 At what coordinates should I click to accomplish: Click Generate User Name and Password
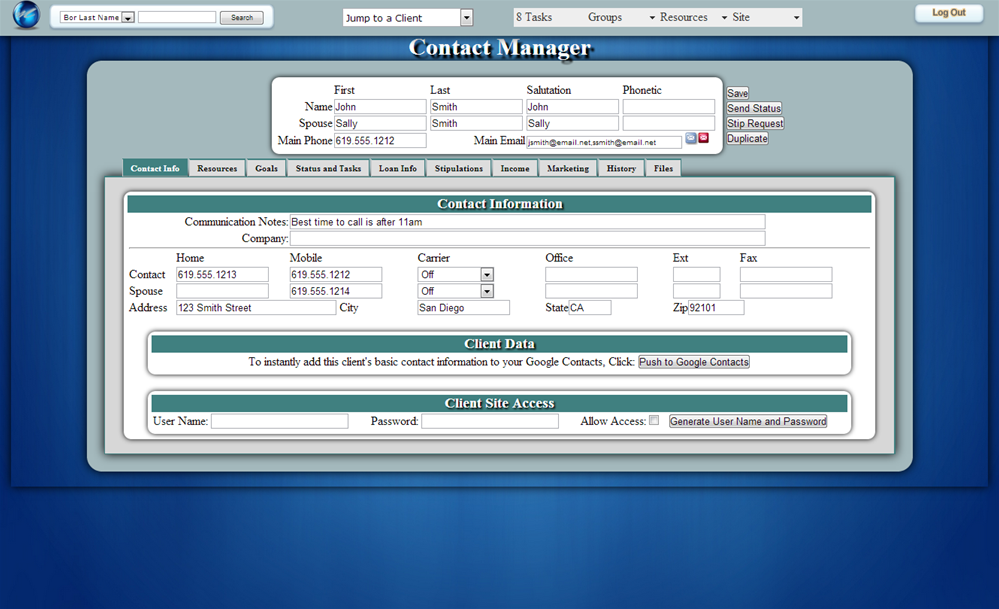(747, 421)
